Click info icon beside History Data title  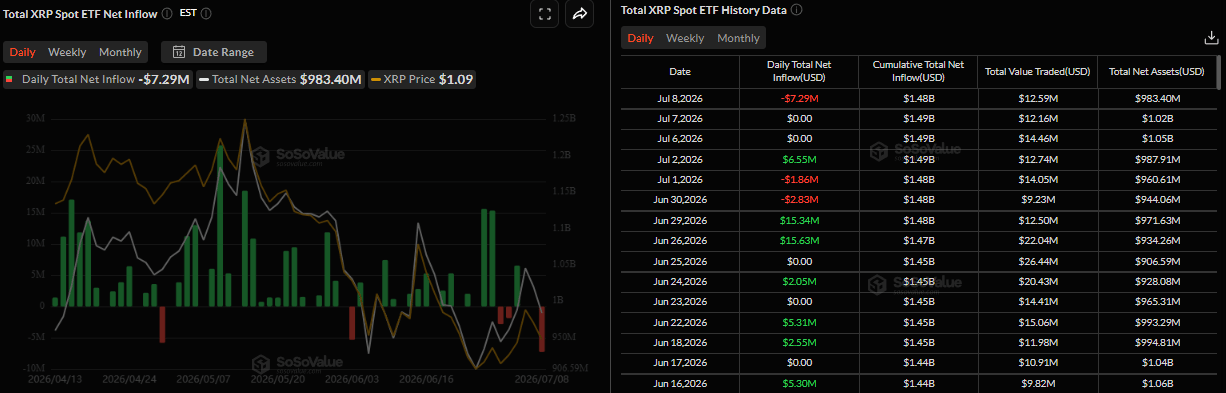tap(796, 10)
